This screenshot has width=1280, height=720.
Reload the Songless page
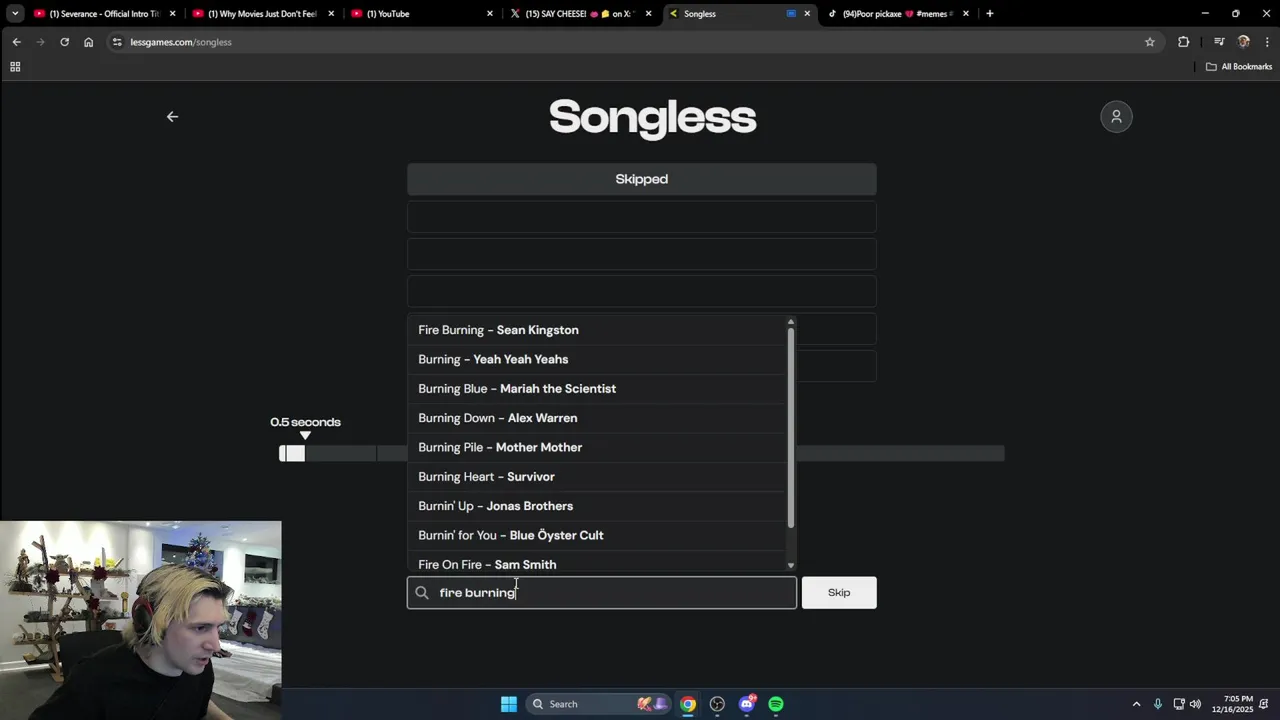[x=64, y=42]
